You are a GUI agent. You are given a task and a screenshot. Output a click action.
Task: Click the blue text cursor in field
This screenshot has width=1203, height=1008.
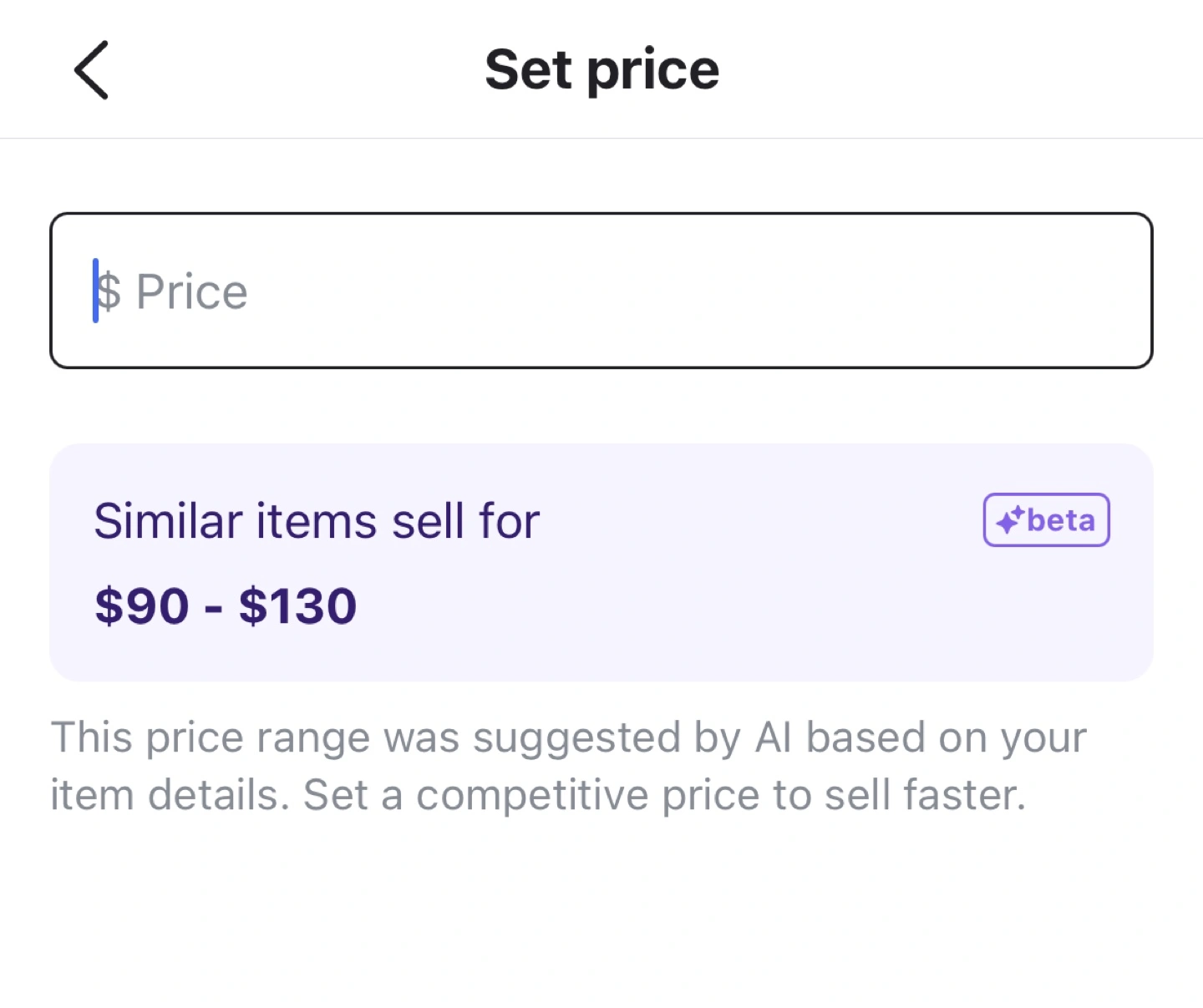pyautogui.click(x=95, y=291)
